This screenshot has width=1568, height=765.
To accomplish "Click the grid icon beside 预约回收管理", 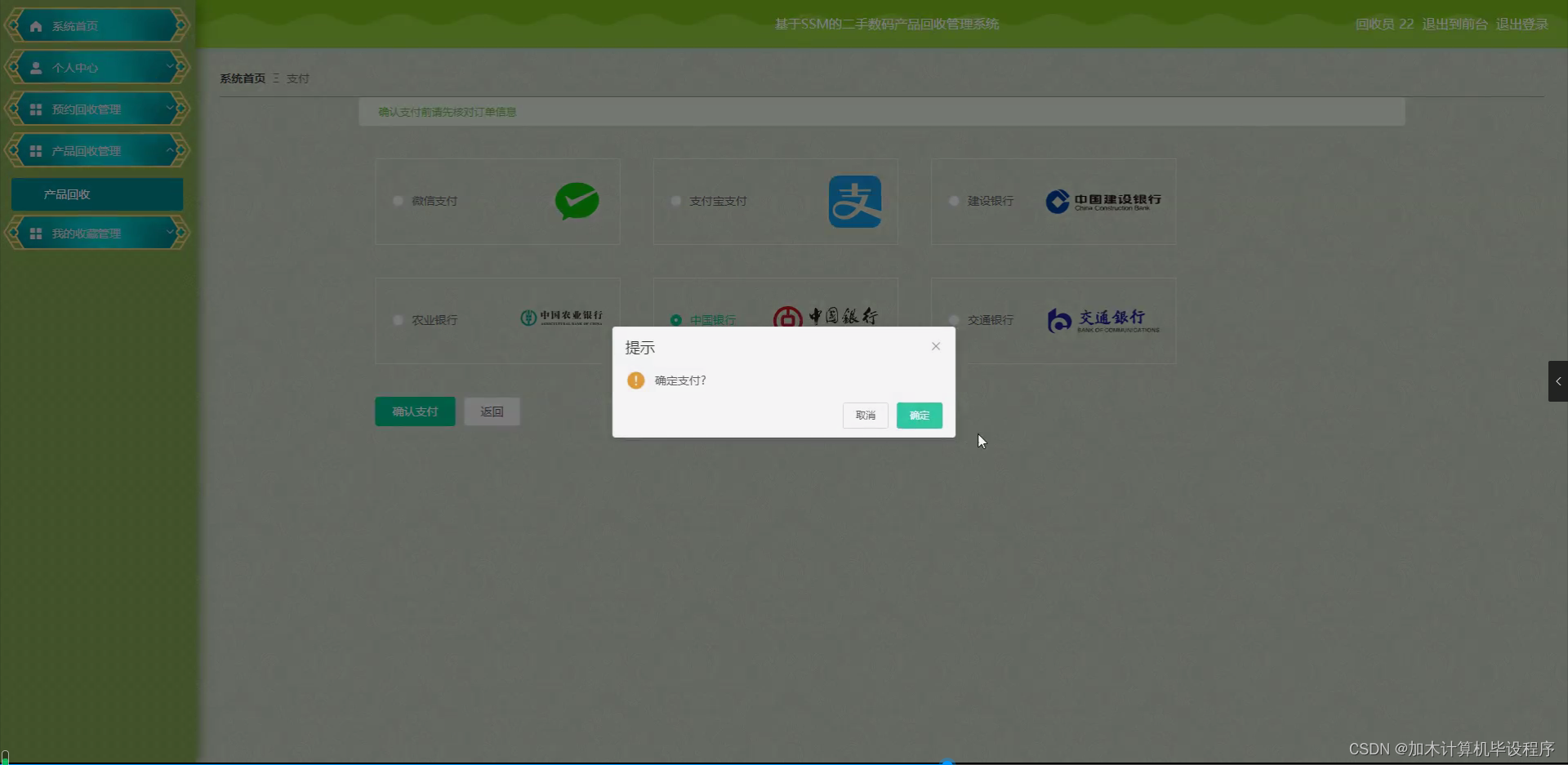I will coord(36,109).
